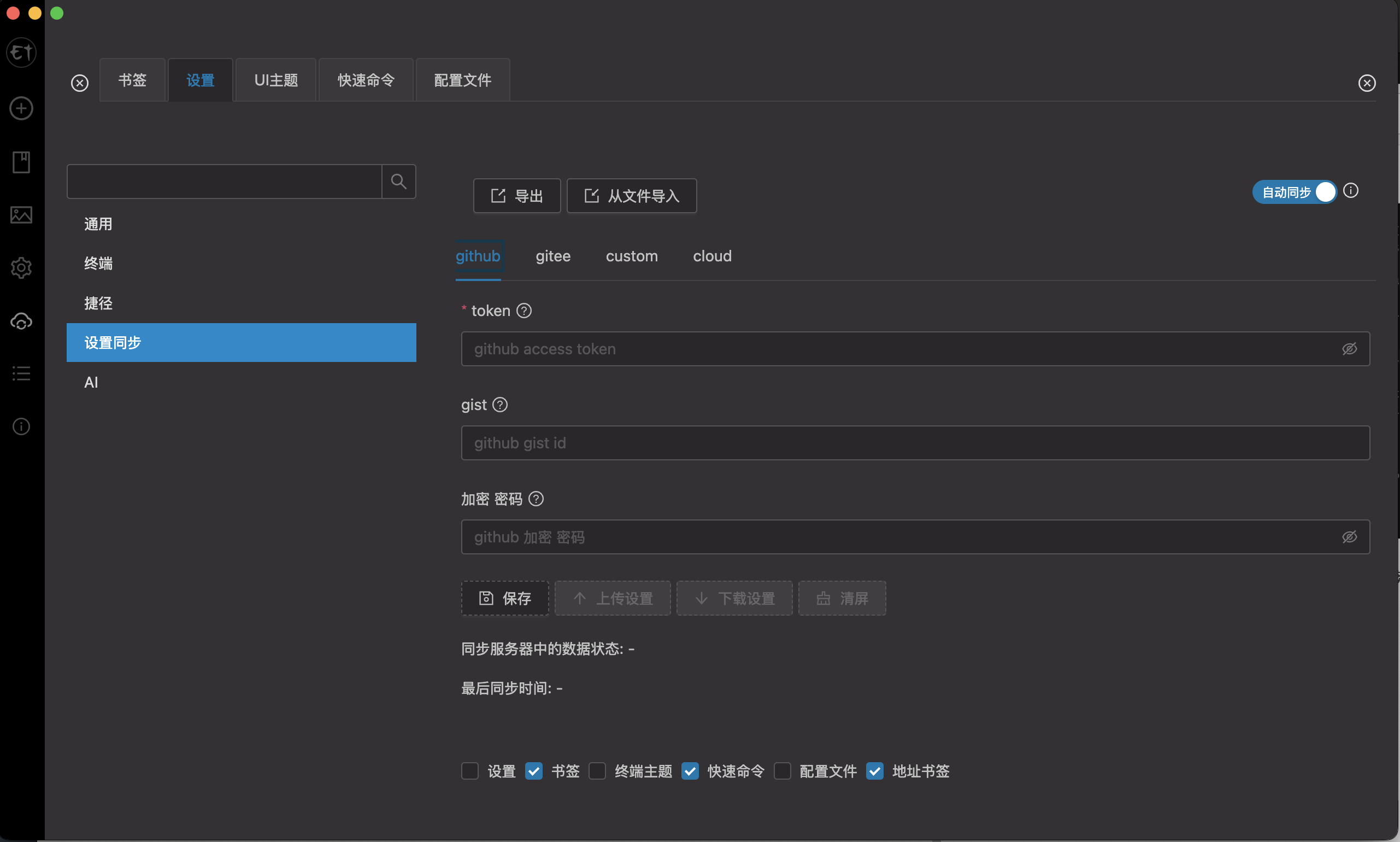
Task: Click the 保存 button
Action: click(x=505, y=598)
